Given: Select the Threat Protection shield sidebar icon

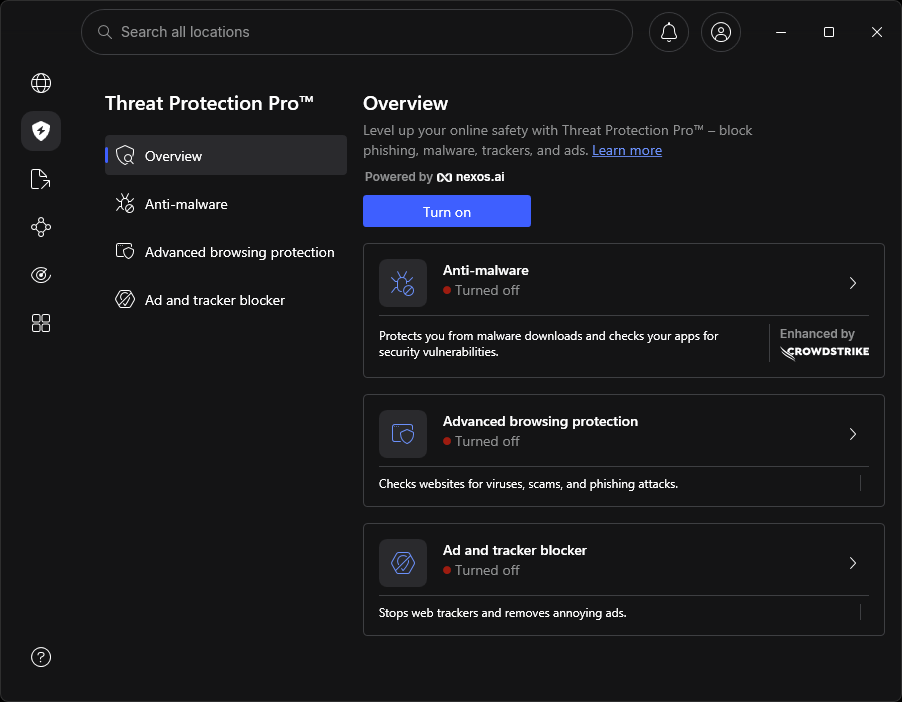Looking at the screenshot, I should tap(41, 131).
